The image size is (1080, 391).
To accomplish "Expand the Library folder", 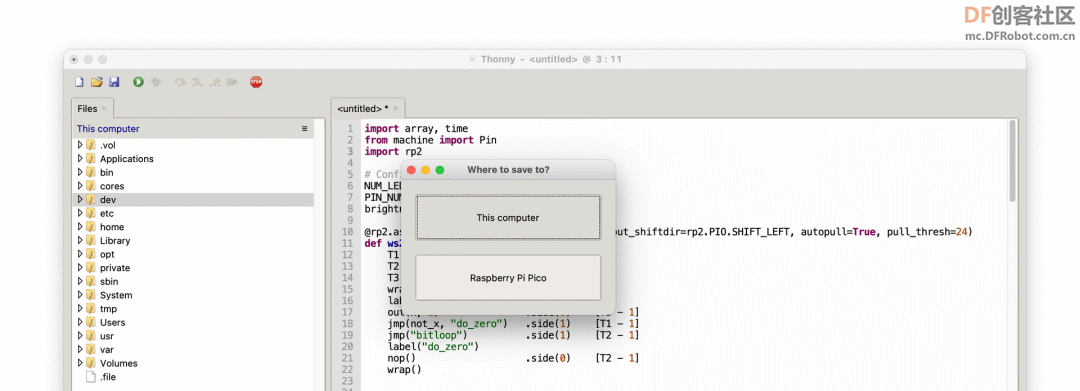I will (80, 240).
